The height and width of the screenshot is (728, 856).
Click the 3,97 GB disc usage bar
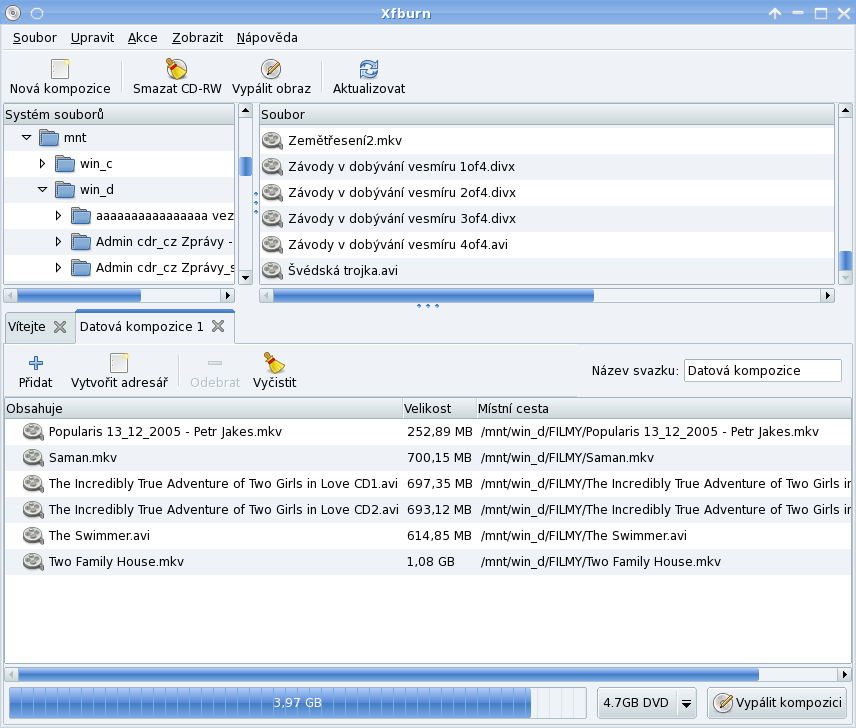click(x=298, y=703)
